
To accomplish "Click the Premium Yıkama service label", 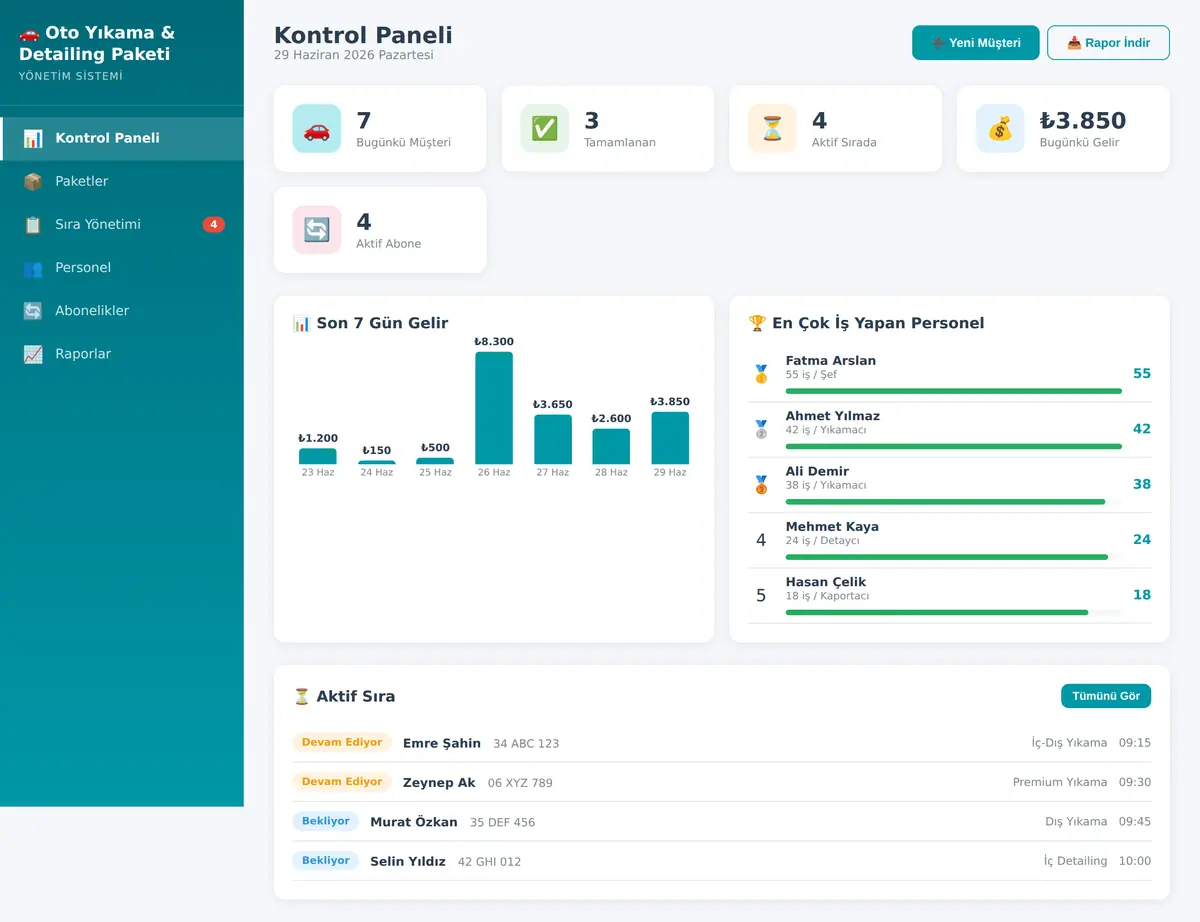I will point(1060,782).
